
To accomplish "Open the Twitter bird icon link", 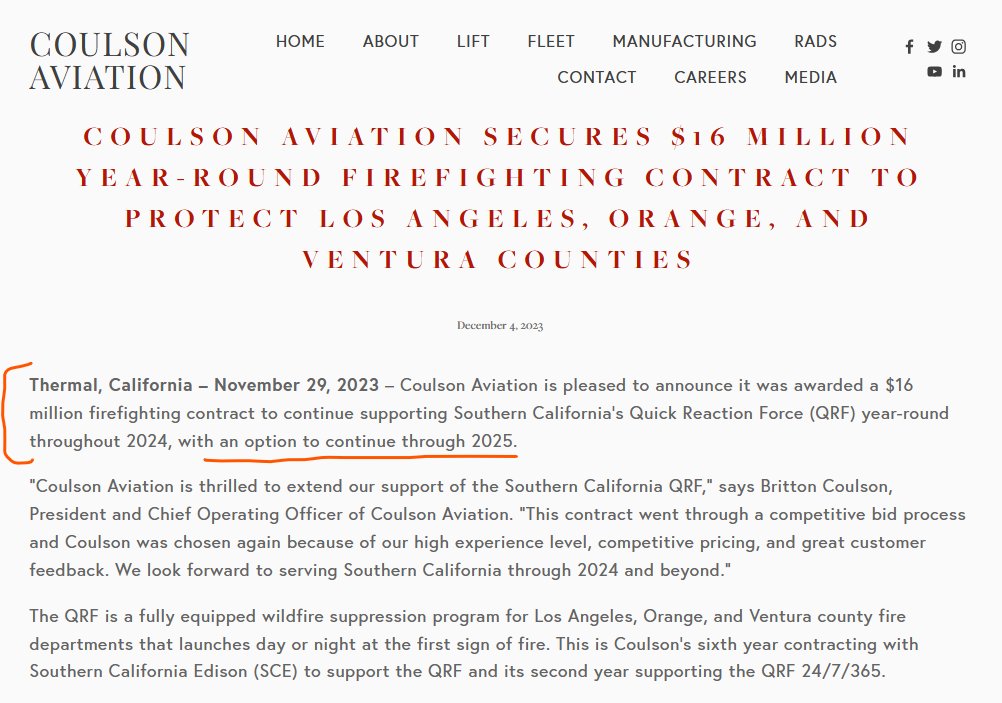I will 934,47.
